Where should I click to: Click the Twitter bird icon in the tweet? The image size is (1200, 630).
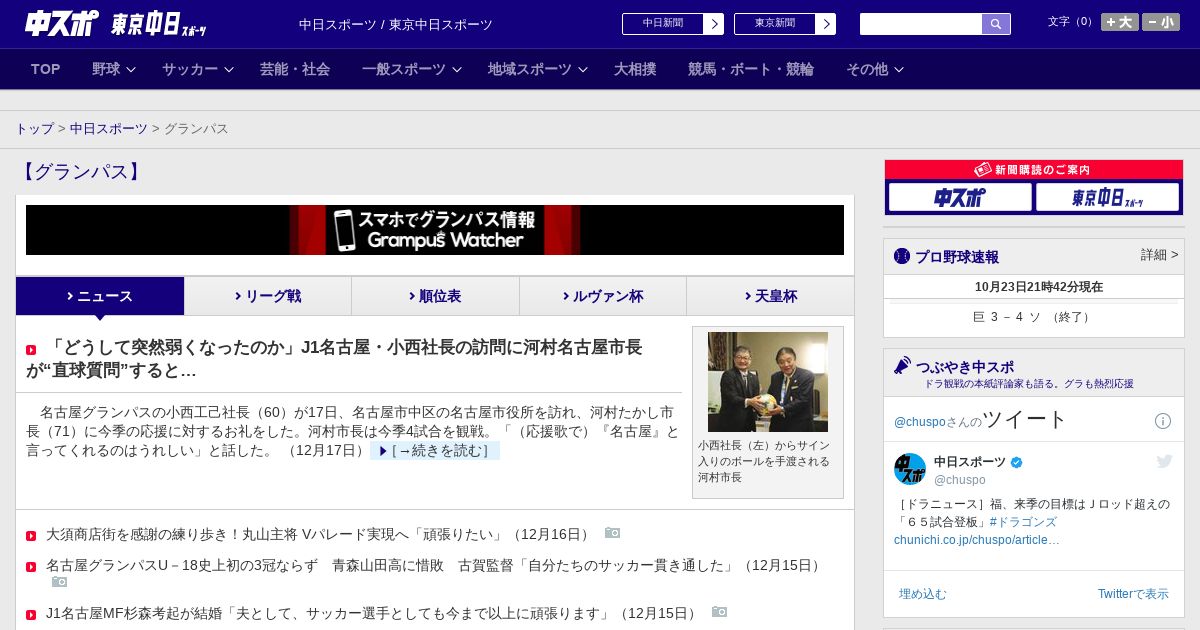(x=1164, y=461)
